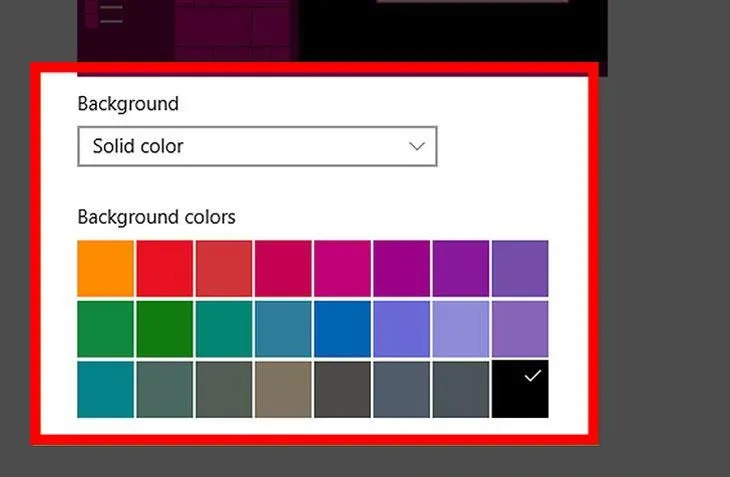Click the Background colors heading
730x477 pixels.
coord(157,216)
